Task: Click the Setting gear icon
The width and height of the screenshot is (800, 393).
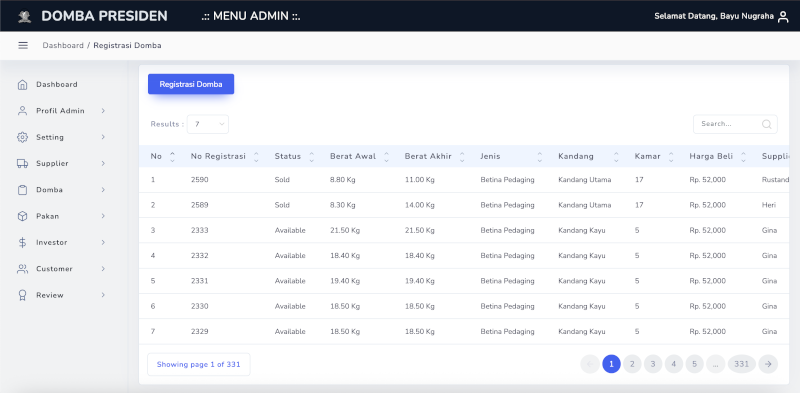Action: click(x=22, y=137)
